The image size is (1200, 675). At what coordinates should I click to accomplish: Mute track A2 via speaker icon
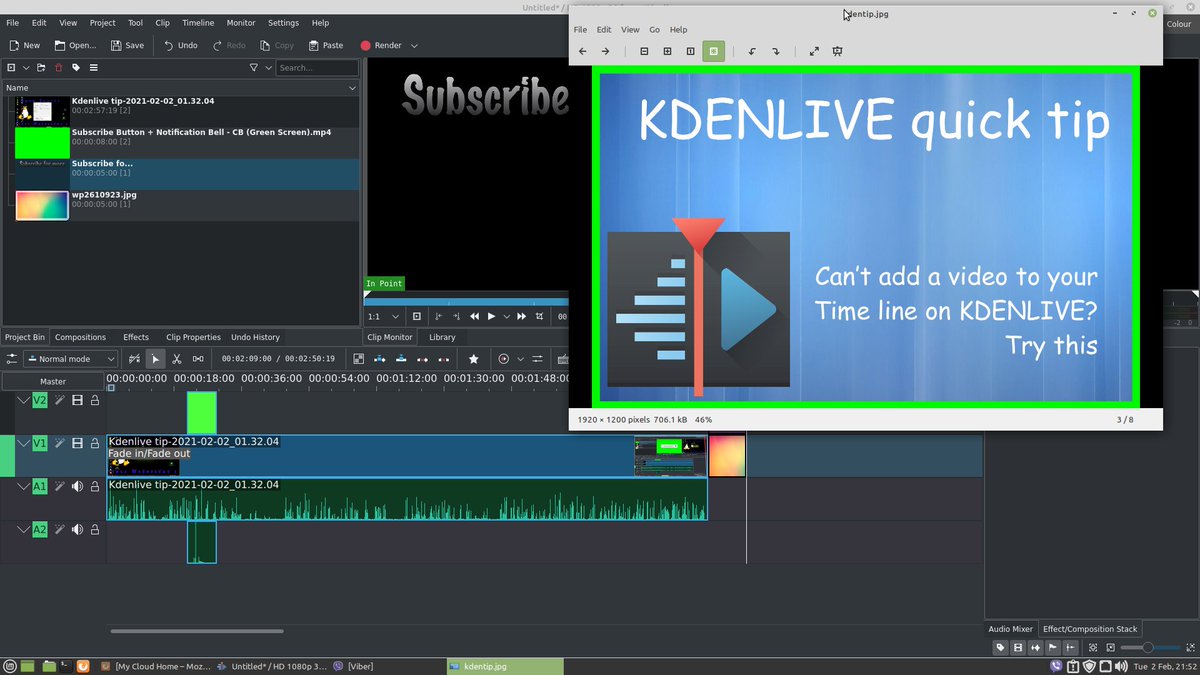coord(77,529)
